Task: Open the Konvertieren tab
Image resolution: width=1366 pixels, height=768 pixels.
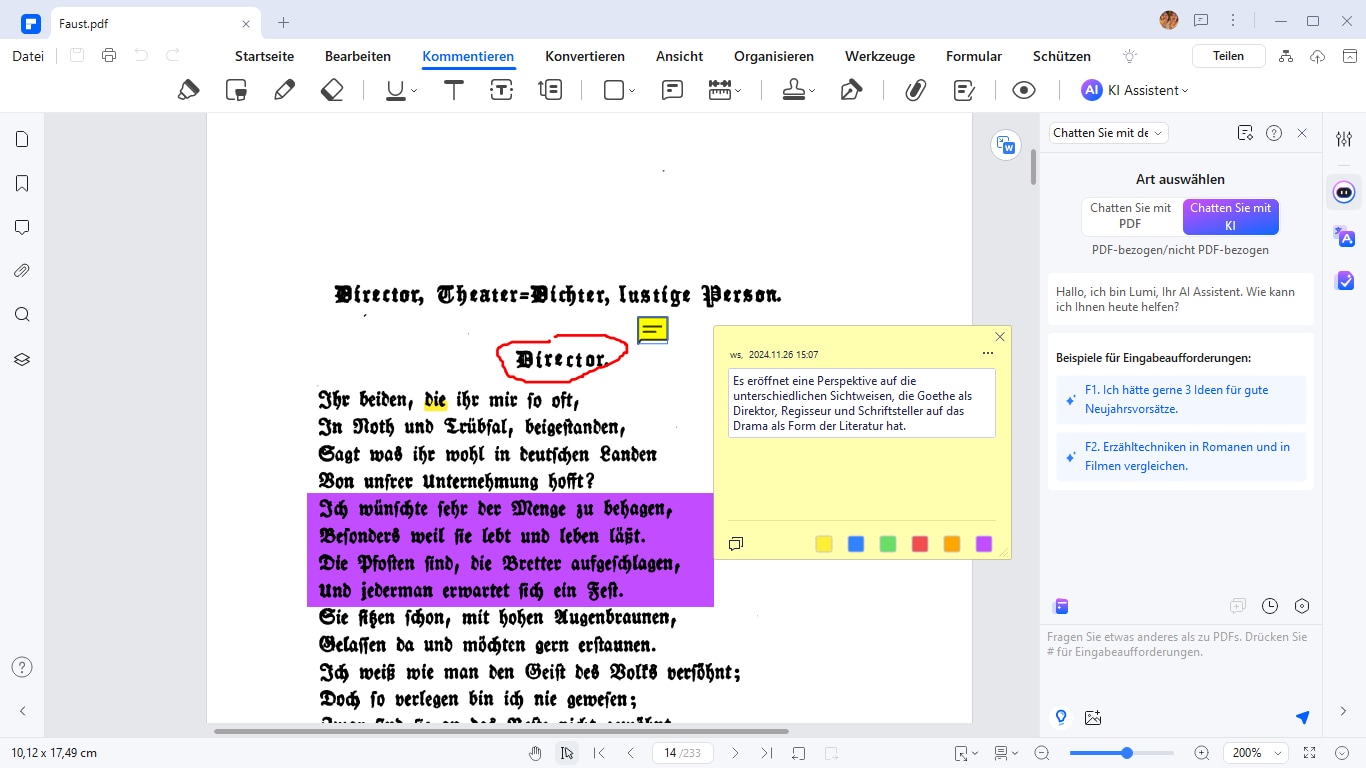Action: pos(585,57)
